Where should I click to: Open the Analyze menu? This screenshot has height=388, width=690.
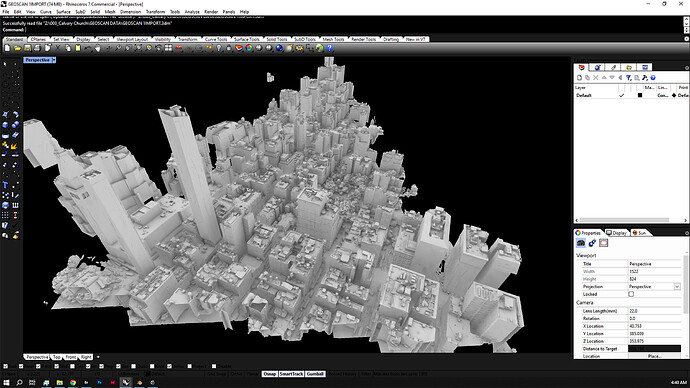(192, 12)
